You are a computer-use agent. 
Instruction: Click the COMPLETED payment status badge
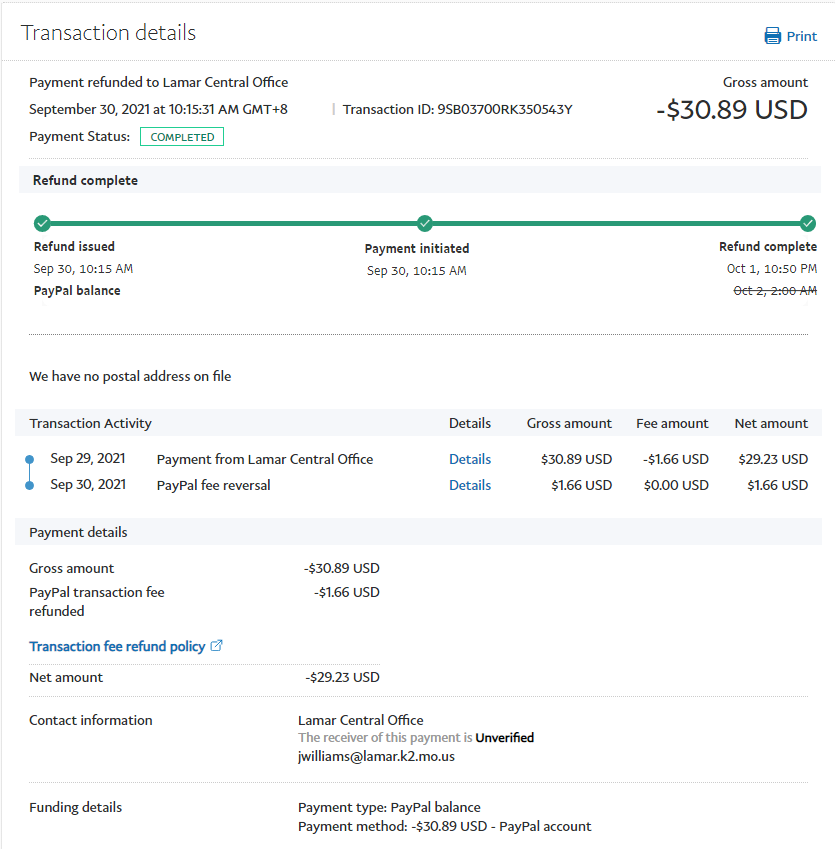182,137
